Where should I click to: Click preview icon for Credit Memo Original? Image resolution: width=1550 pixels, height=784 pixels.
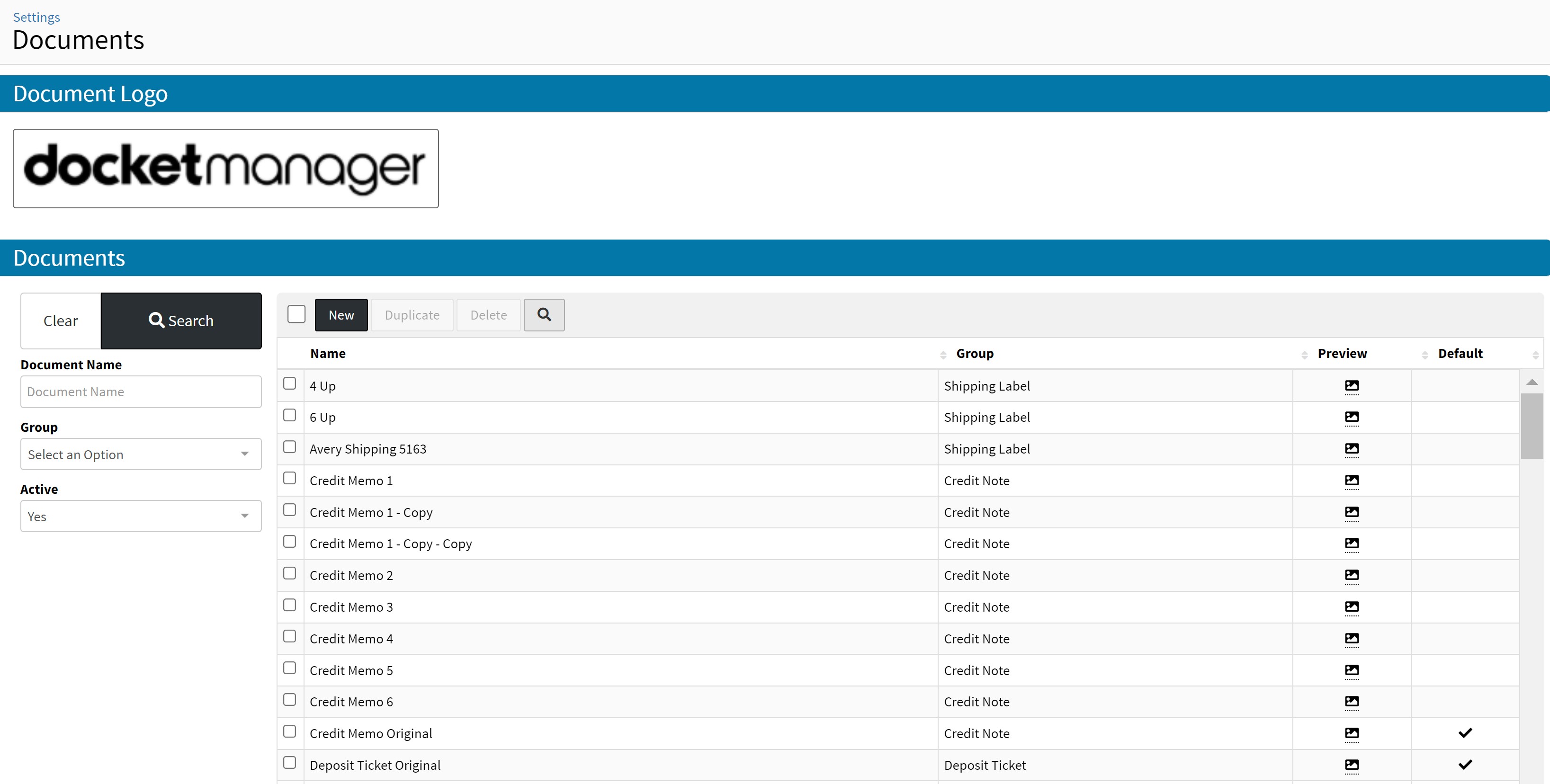click(1352, 733)
